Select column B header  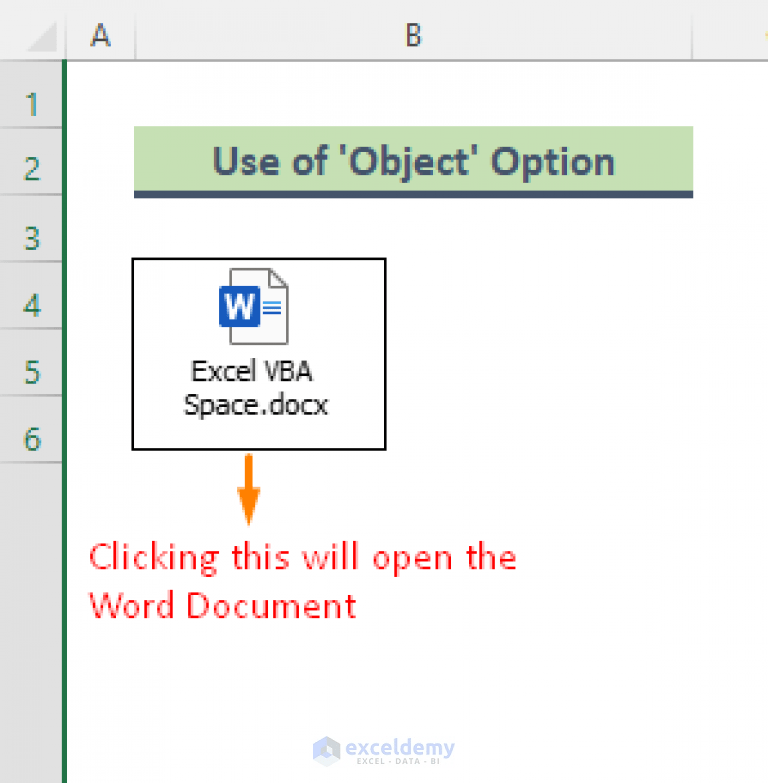pyautogui.click(x=413, y=35)
